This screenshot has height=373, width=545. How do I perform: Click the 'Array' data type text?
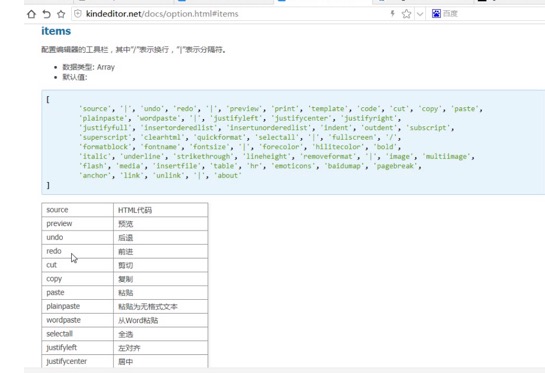point(106,67)
